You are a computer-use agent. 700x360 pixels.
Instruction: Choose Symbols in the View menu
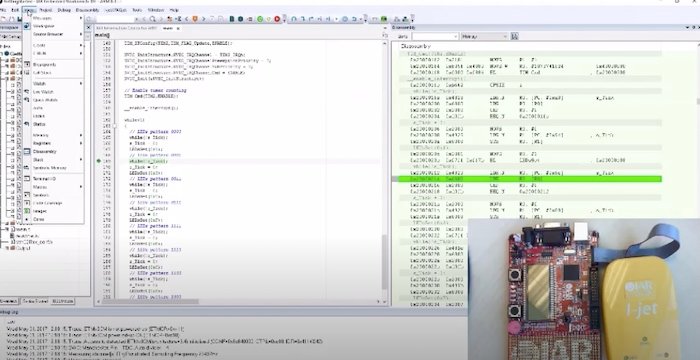53,195
